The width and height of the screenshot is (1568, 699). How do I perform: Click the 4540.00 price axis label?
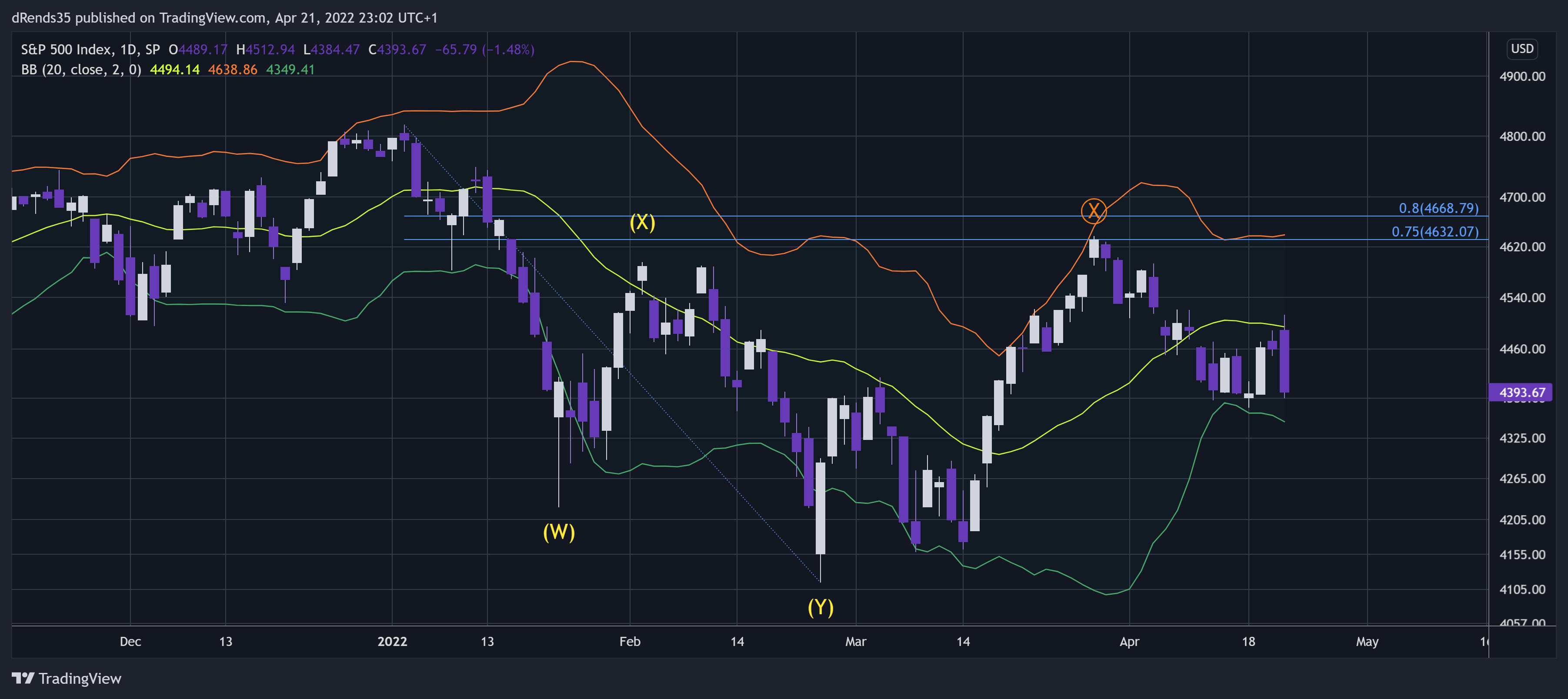(1522, 297)
